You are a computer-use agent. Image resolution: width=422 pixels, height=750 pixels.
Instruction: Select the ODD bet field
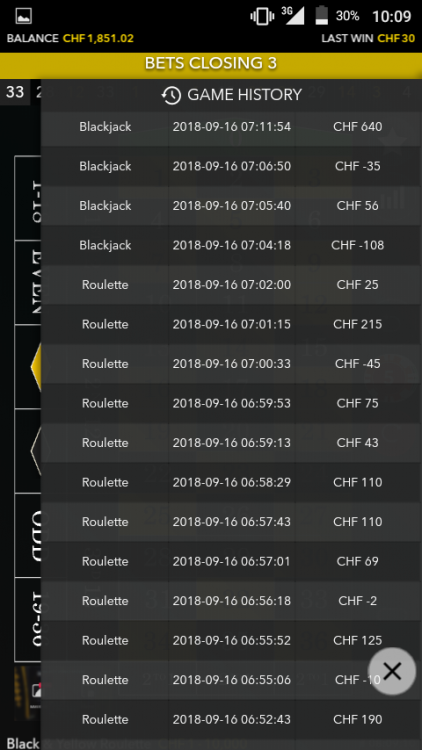pyautogui.click(x=28, y=535)
